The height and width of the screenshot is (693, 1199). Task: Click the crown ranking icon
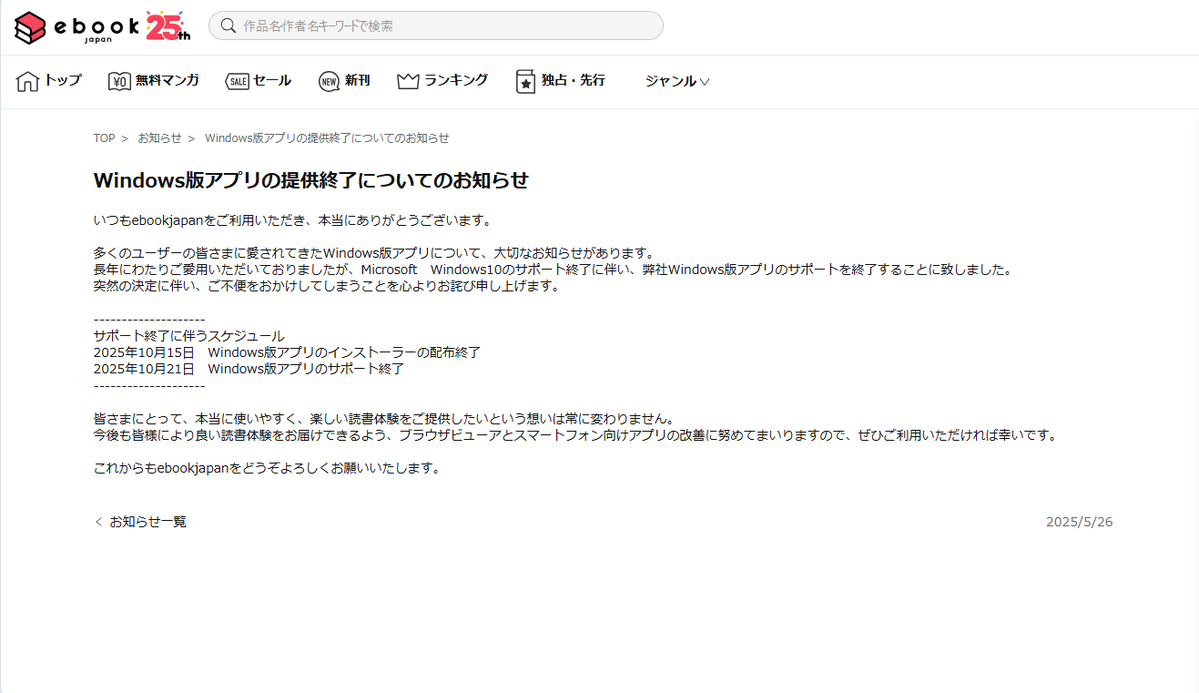coord(408,81)
